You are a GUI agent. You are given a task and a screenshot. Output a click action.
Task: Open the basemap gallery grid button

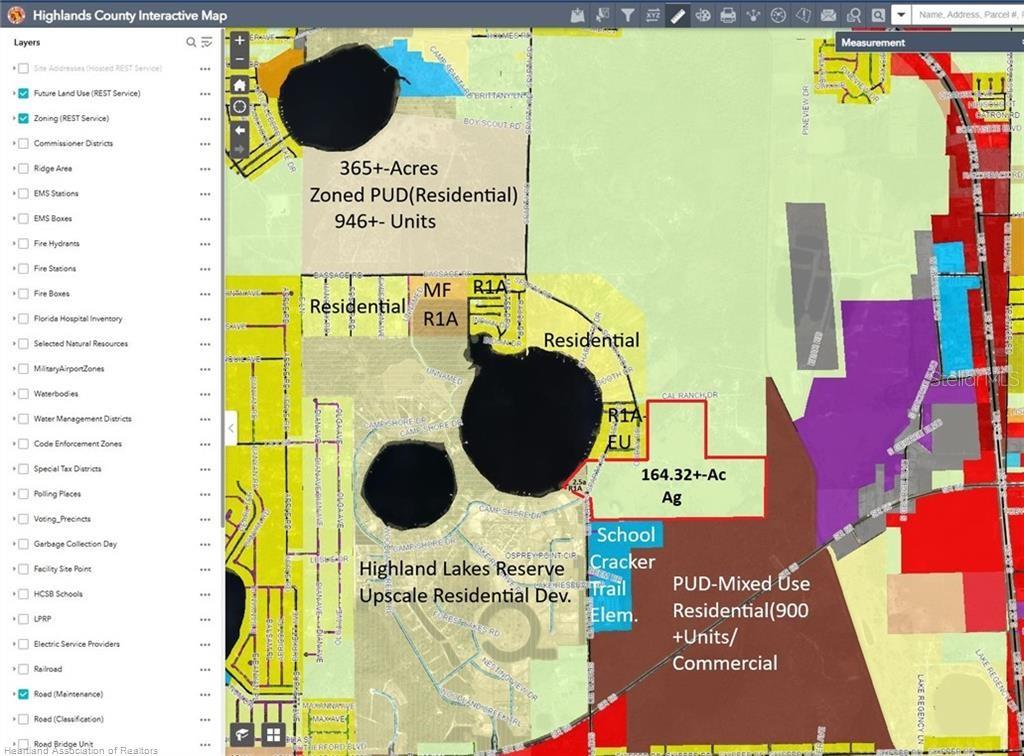[273, 735]
